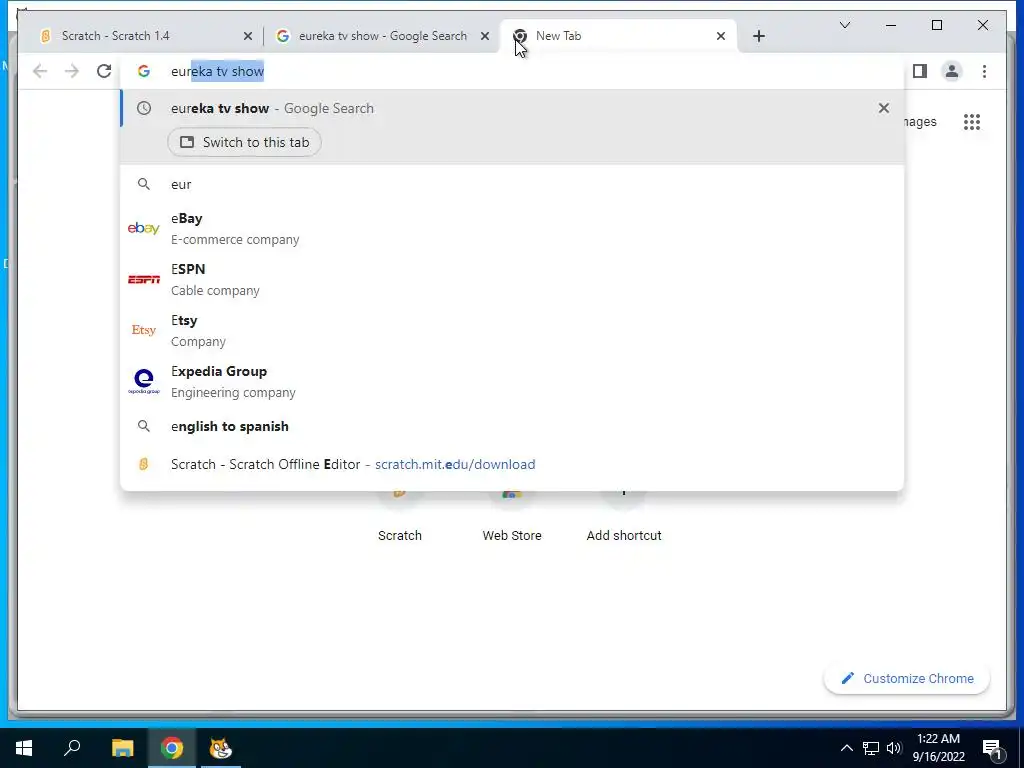This screenshot has width=1024, height=768.
Task: Click the browser back arrow
Action: pyautogui.click(x=40, y=71)
